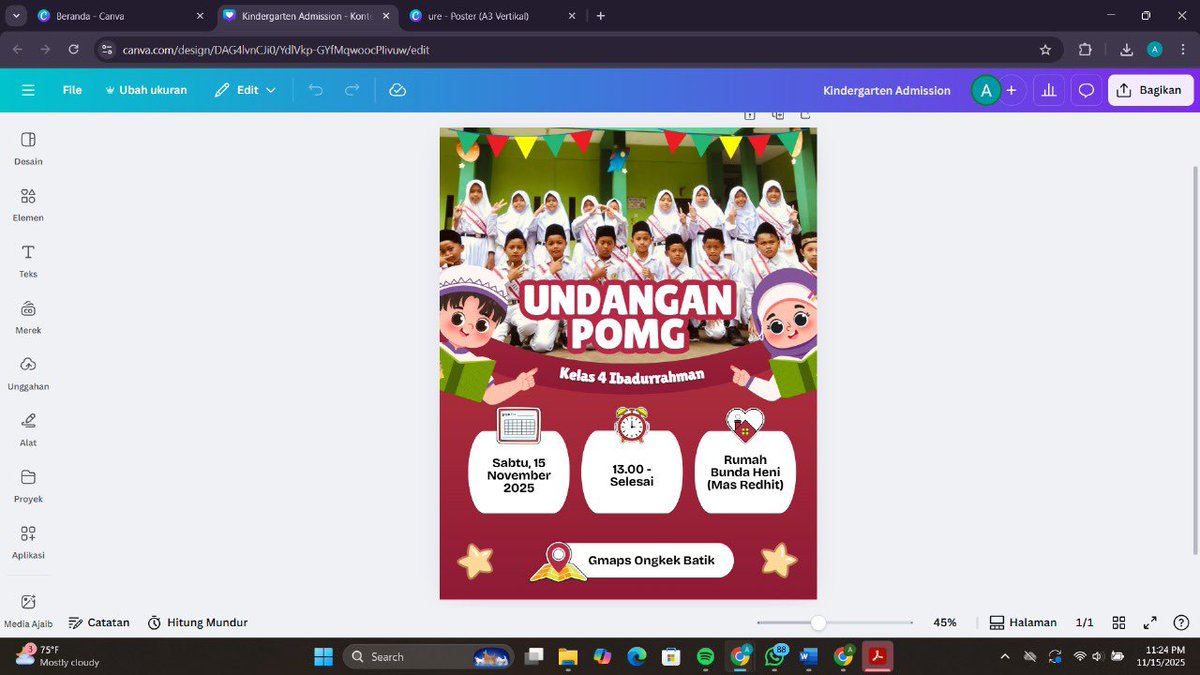Open the comments icon near Bagikan

tap(1086, 90)
